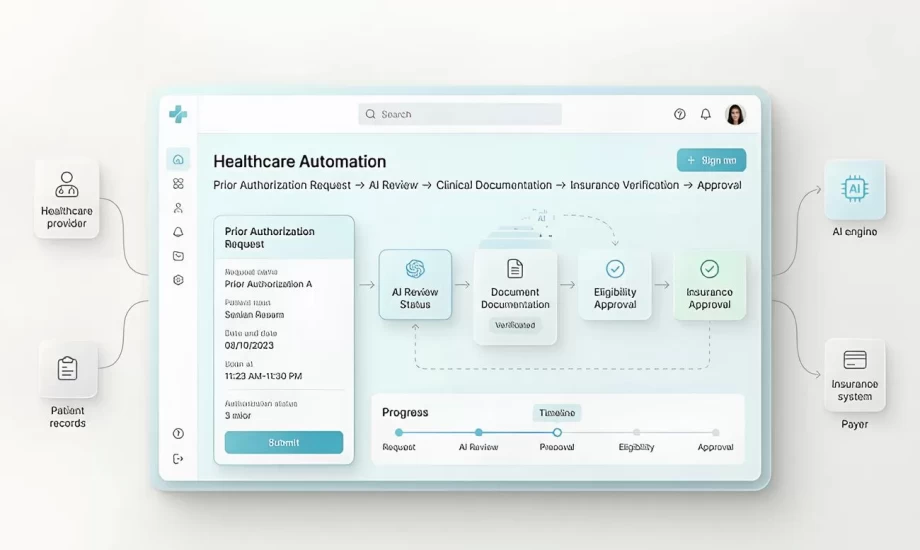This screenshot has width=920, height=550.
Task: Click the logout icon in sidebar
Action: [x=178, y=459]
